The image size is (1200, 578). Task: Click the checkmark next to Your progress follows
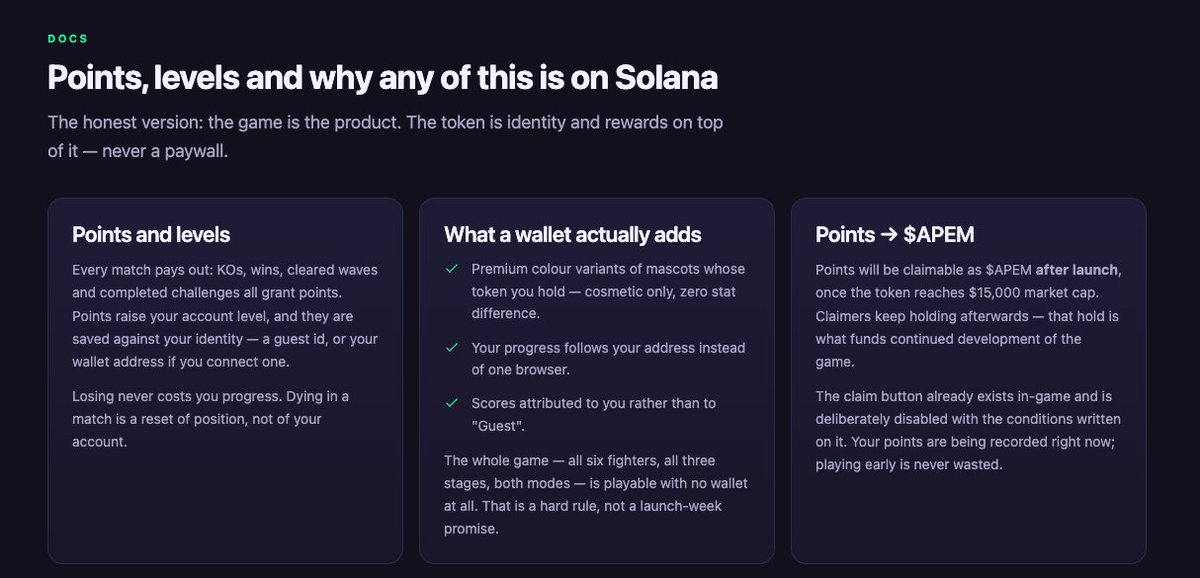click(x=452, y=348)
